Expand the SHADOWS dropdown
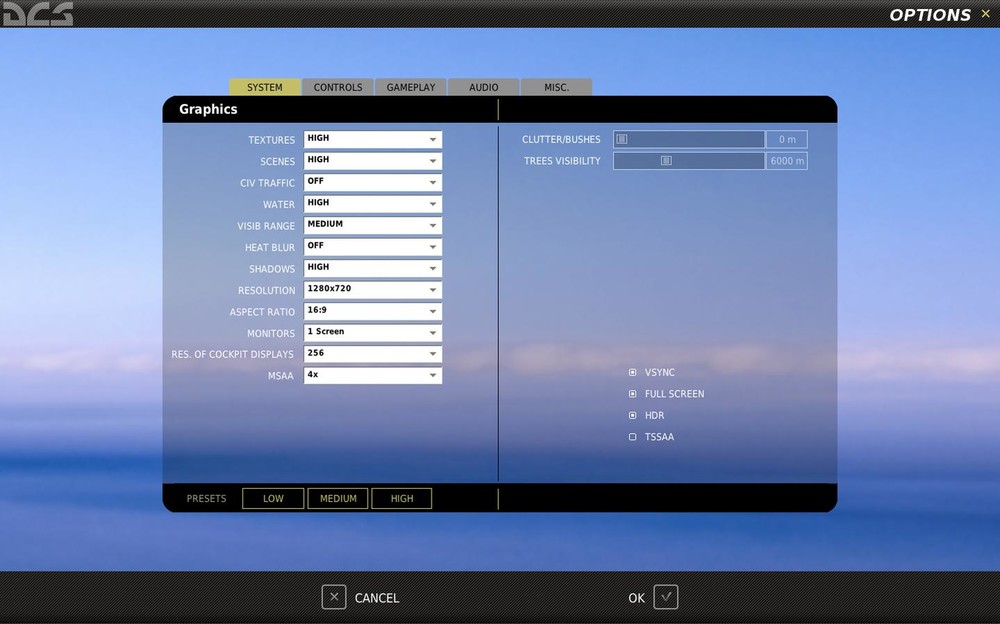The height and width of the screenshot is (624, 1000). (x=372, y=268)
